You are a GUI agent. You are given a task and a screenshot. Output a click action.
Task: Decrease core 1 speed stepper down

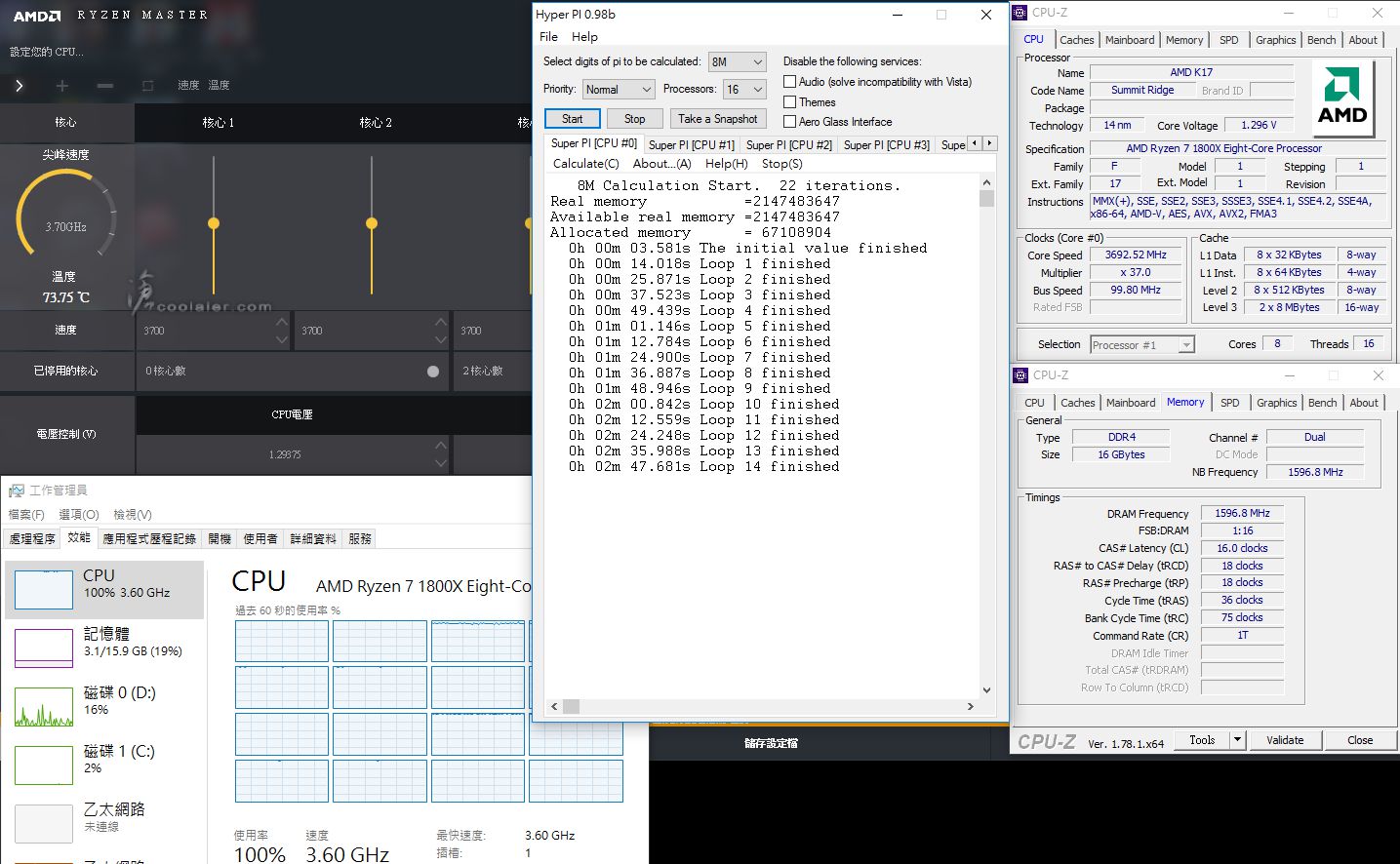pos(282,339)
